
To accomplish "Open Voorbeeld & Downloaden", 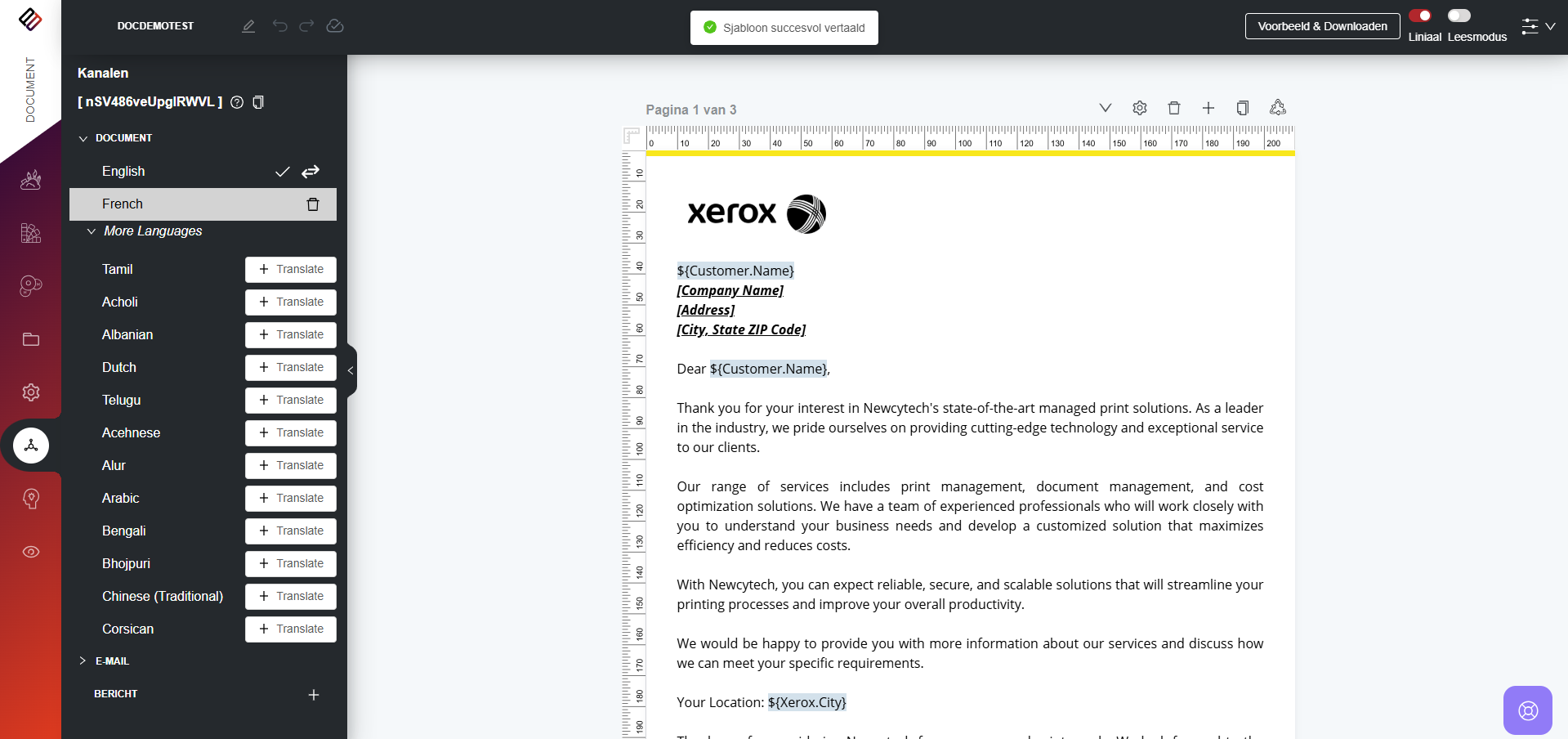I will click(1322, 26).
